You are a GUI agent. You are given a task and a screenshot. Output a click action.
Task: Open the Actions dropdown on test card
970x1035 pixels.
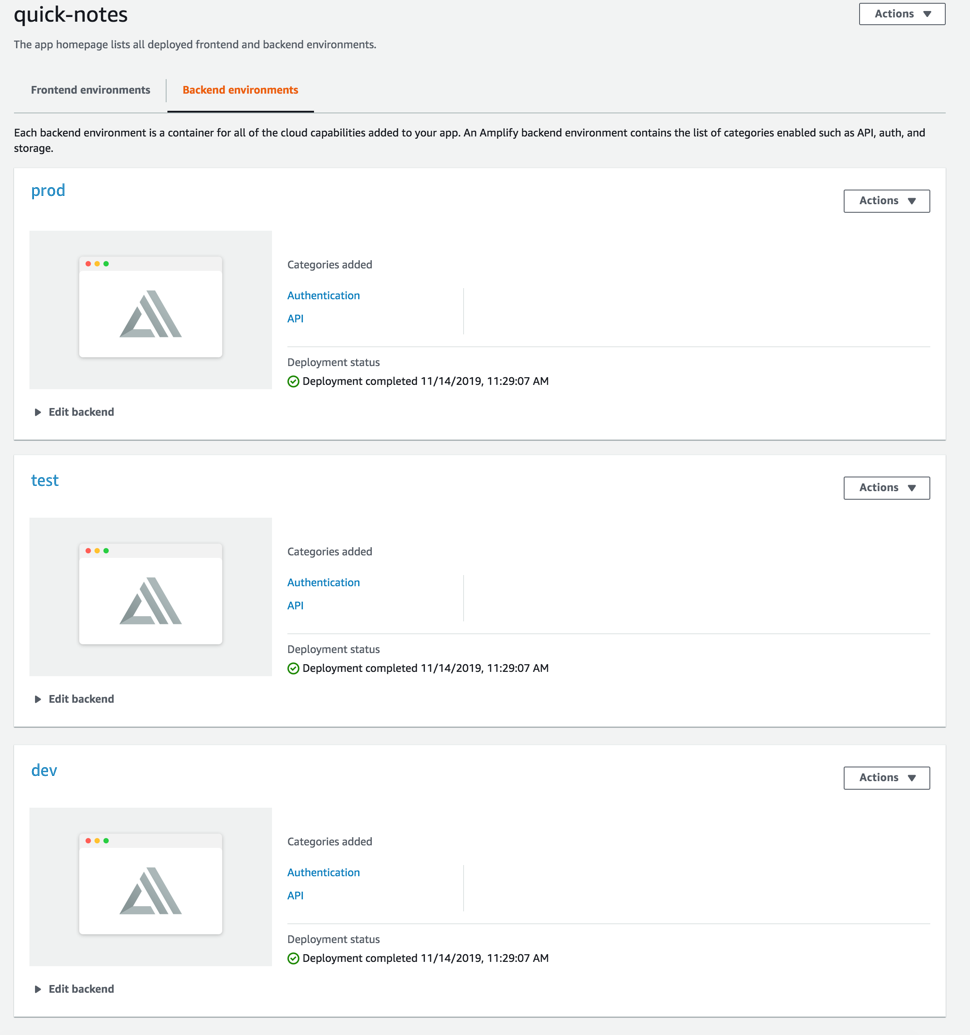click(886, 487)
